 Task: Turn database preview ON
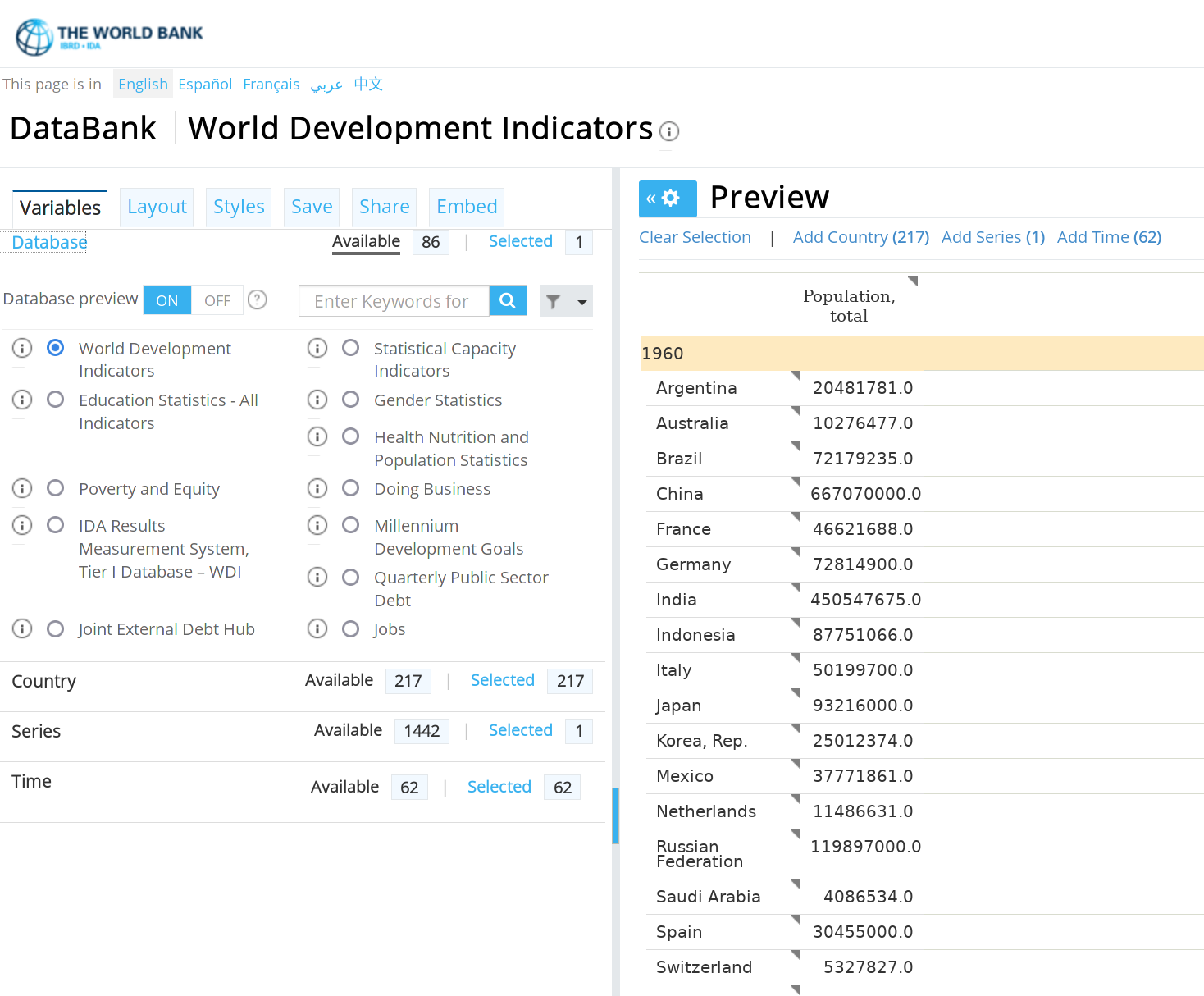click(x=167, y=300)
